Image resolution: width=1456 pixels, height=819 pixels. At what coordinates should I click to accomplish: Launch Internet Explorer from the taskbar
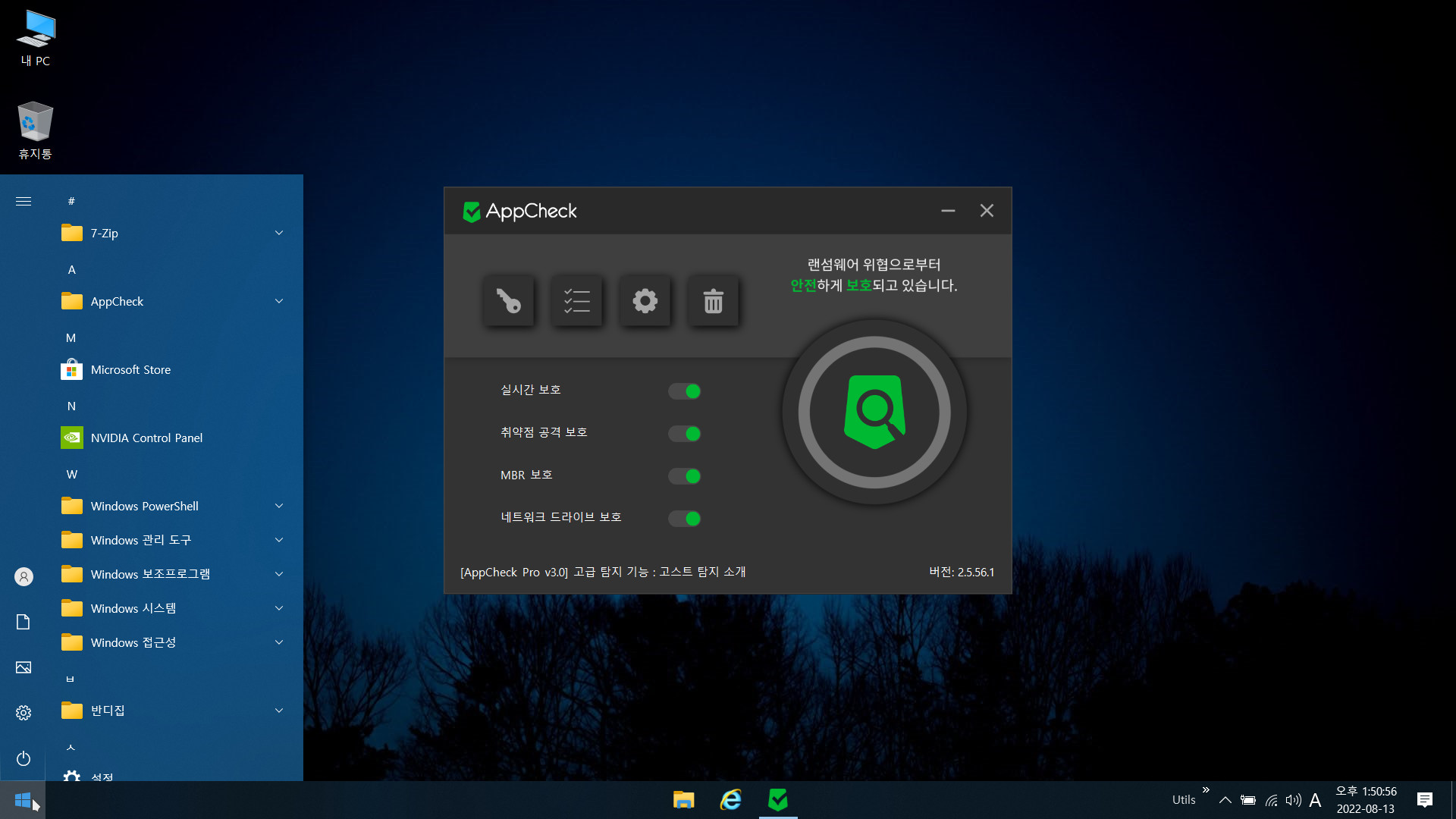tap(730, 800)
